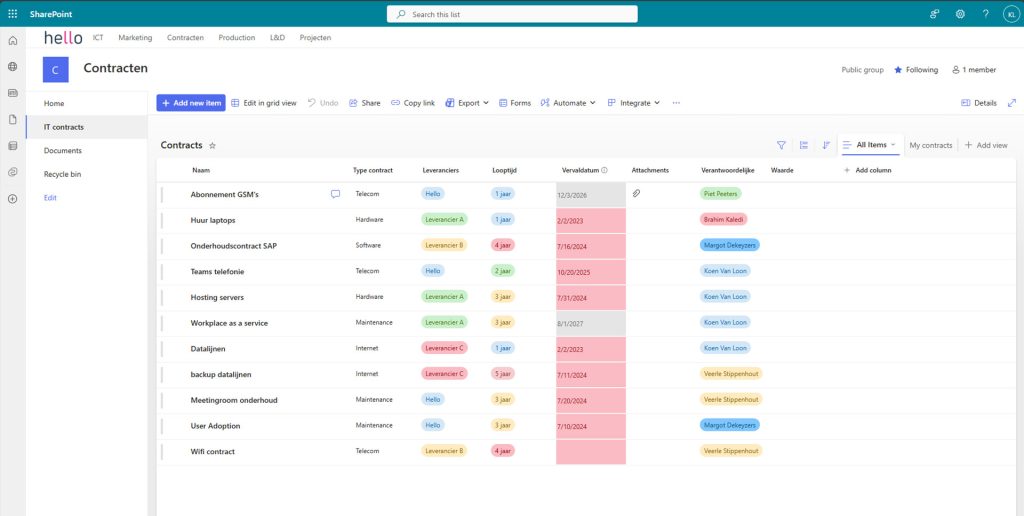1024x516 pixels.
Task: Click the create plus icon in left rail
Action: (12, 199)
